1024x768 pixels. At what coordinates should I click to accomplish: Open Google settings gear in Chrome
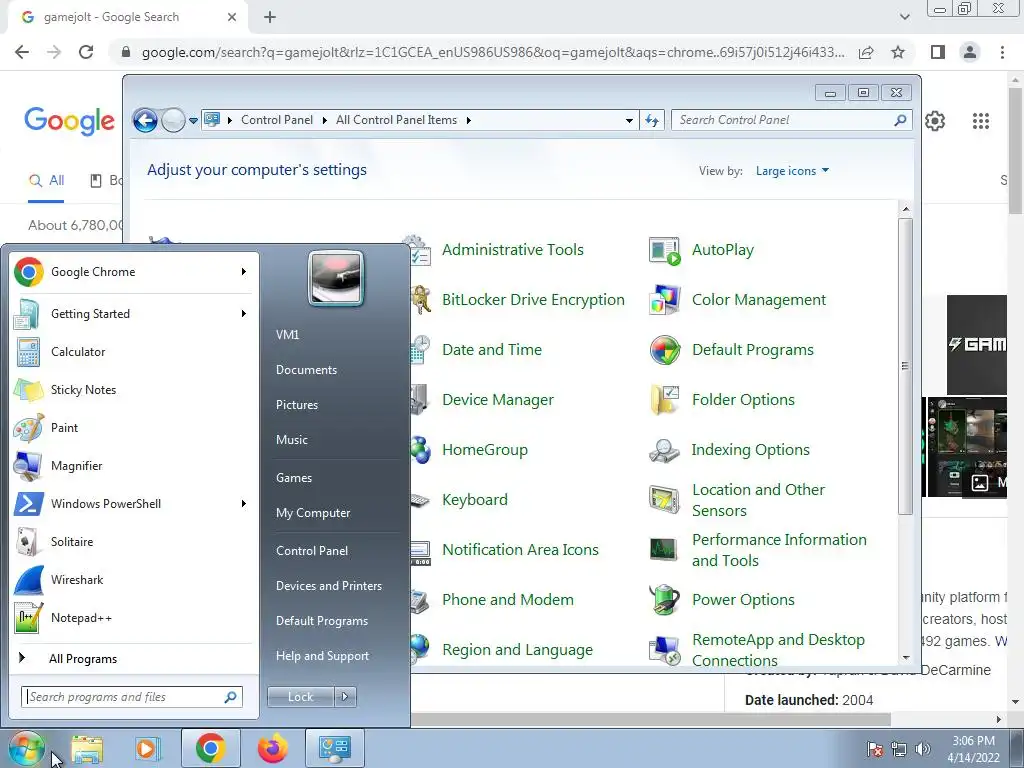point(935,121)
